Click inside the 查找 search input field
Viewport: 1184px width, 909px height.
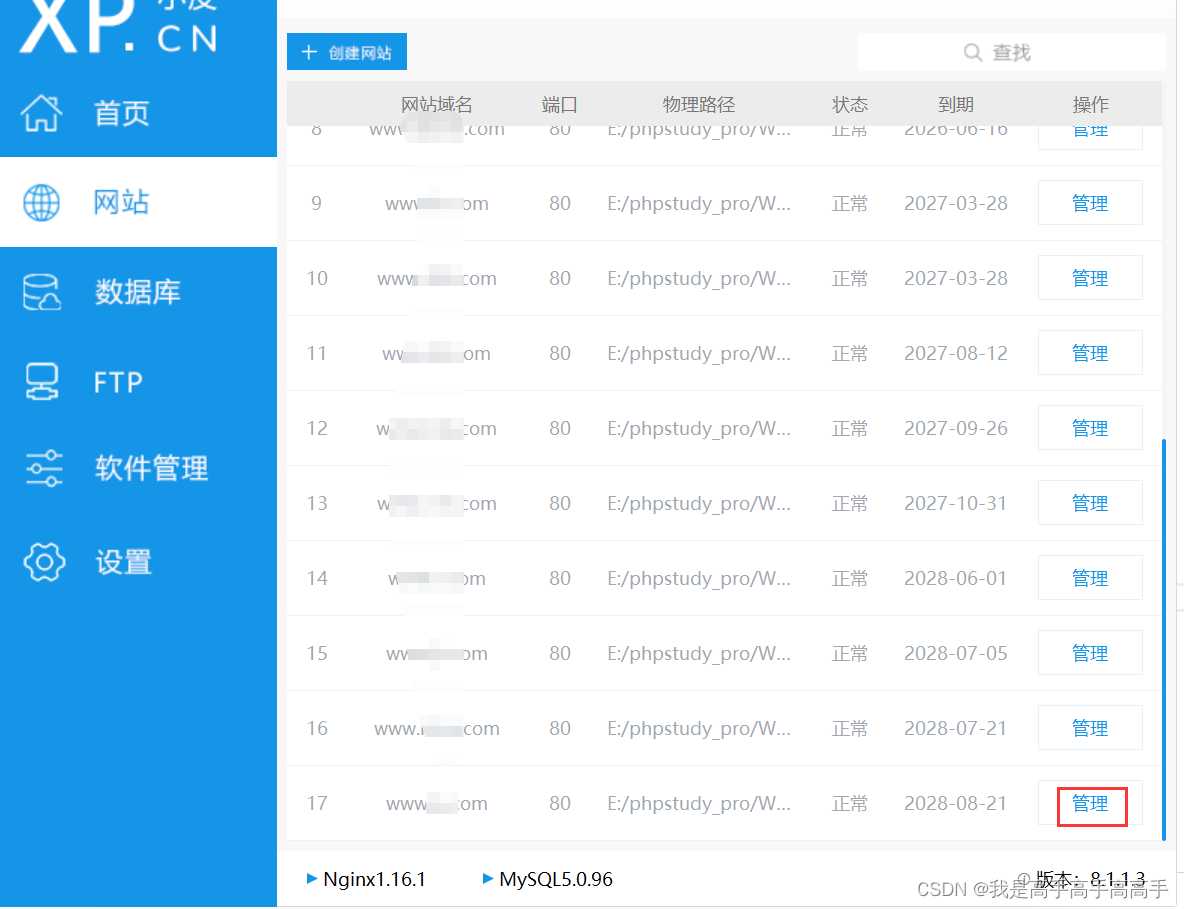1040,52
